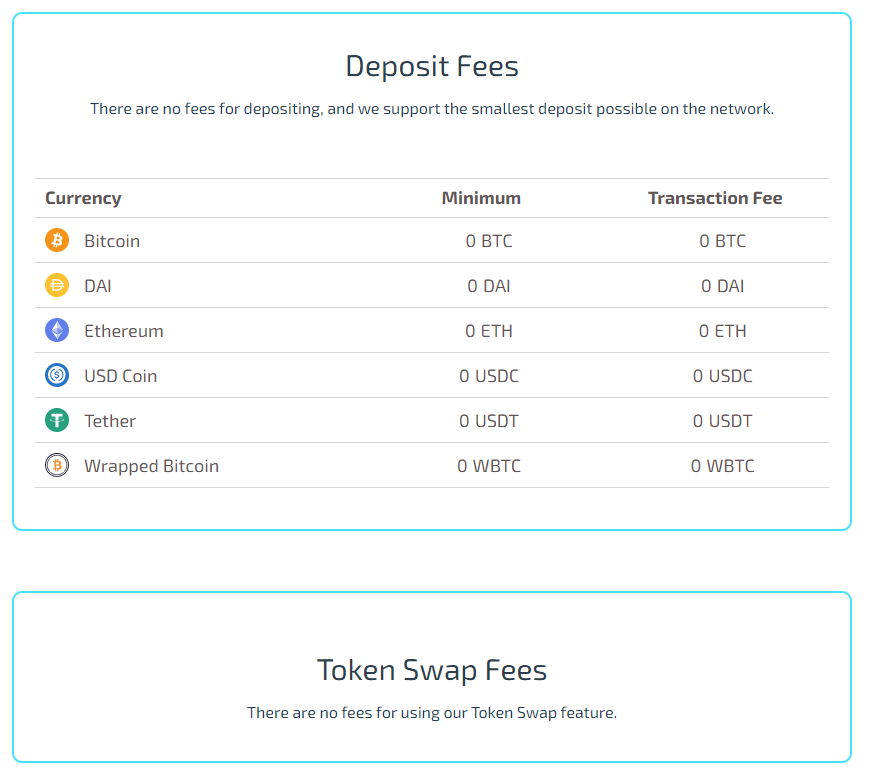The height and width of the screenshot is (782, 870).
Task: Click the 0 BTC minimum value
Action: [x=489, y=241]
